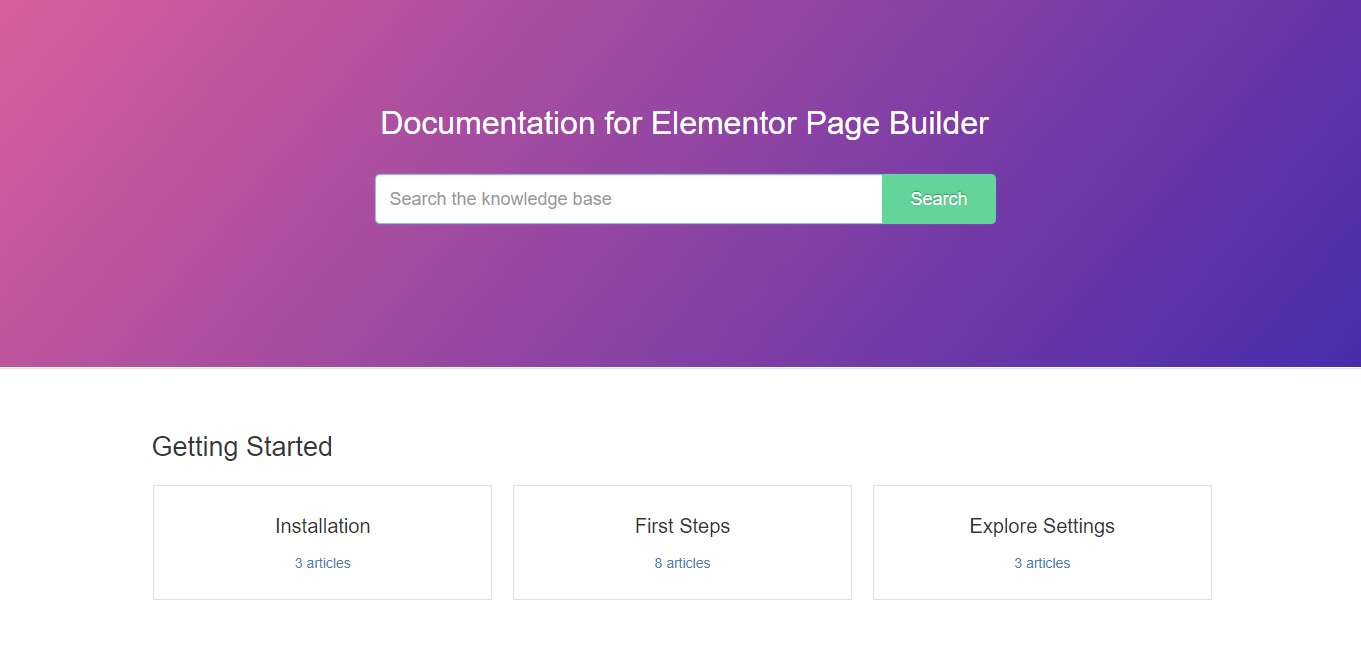Click the Documentation for Elementor Page Builder title
This screenshot has height=666, width=1361.
click(x=683, y=123)
